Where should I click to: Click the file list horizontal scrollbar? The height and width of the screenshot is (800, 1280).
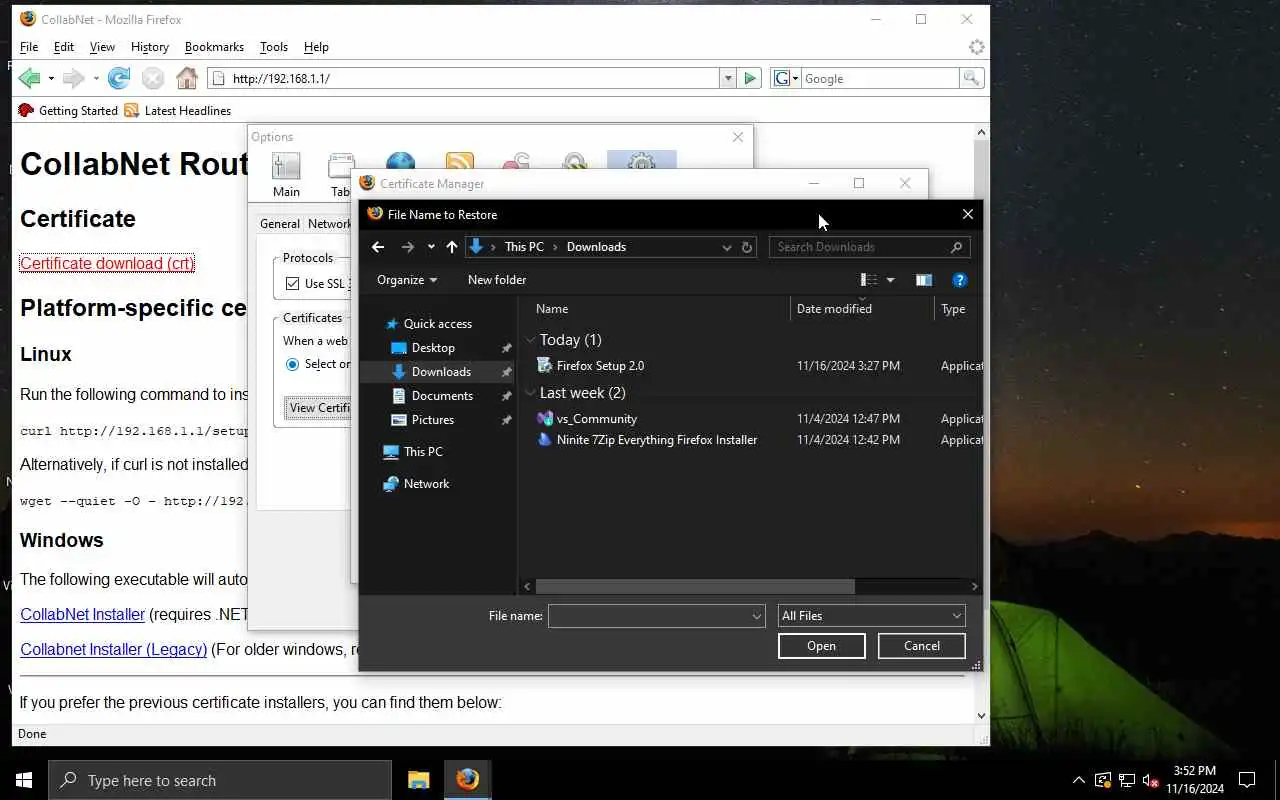point(695,587)
